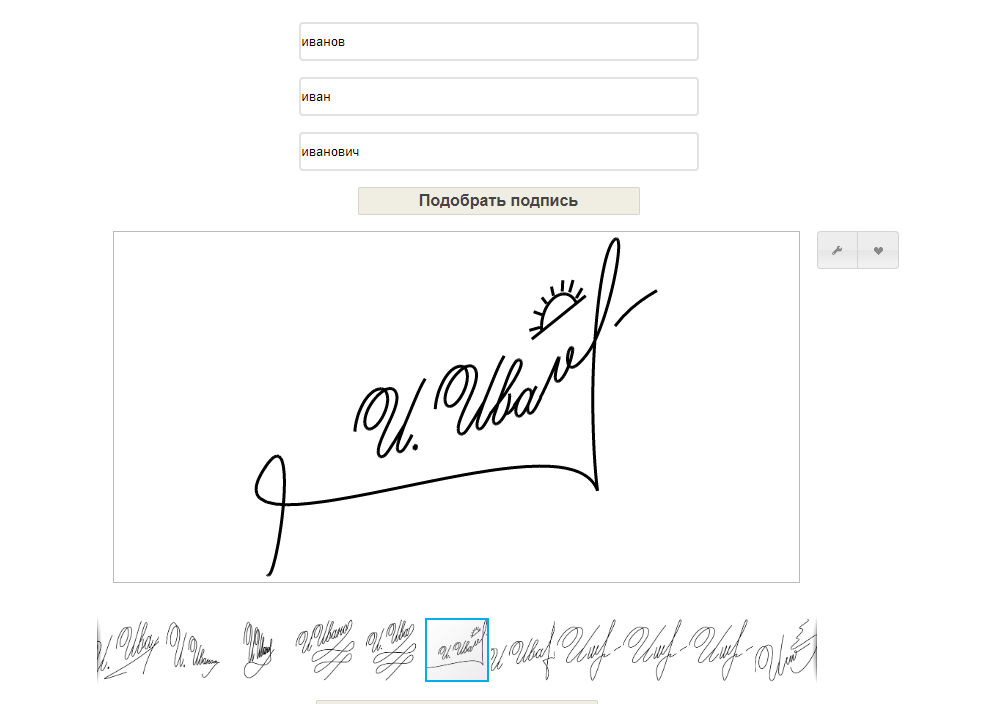The image size is (1000, 704).
Task: Select the 'И.Ива' thumbnail with looped underline
Action: pyautogui.click(x=390, y=650)
